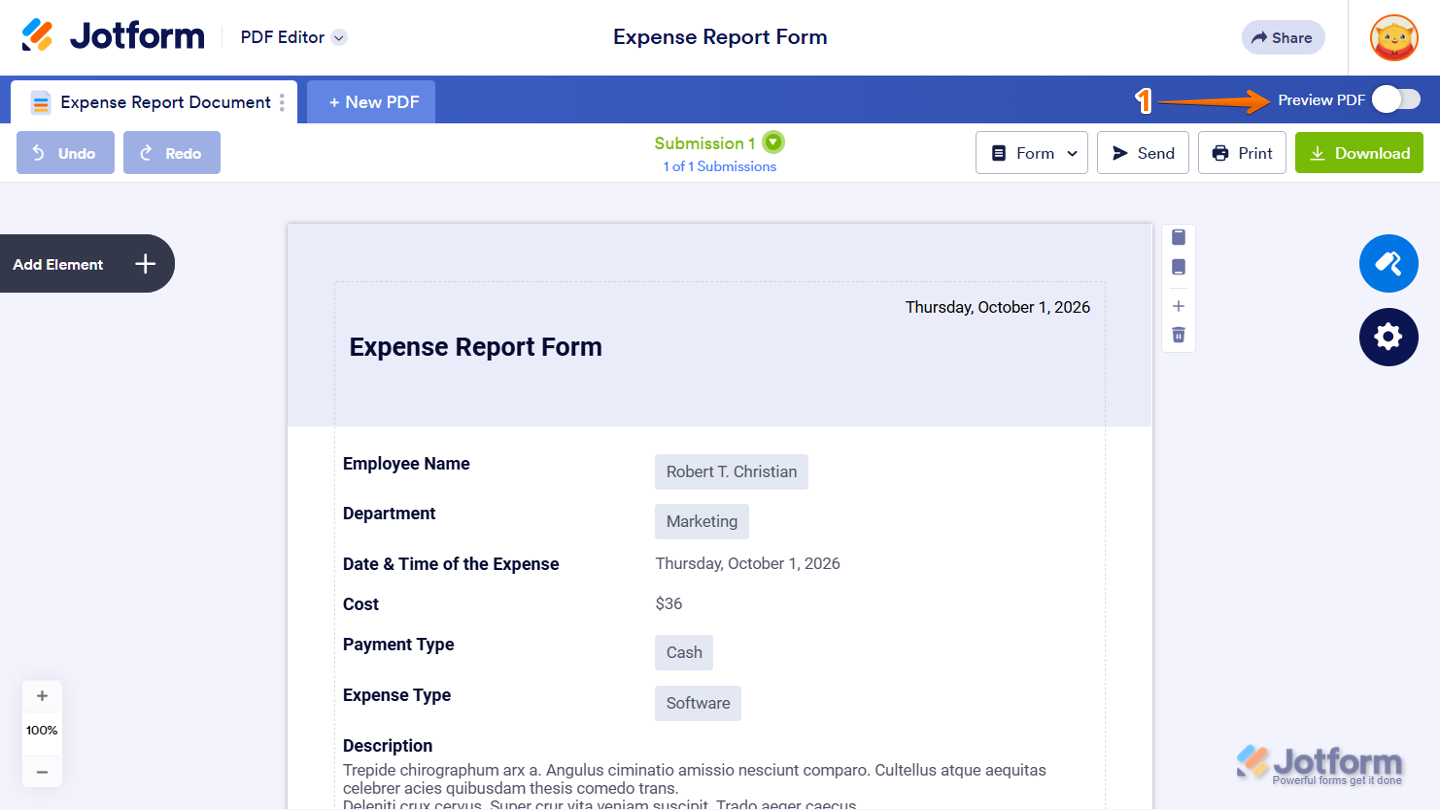
Task: Click the 100% zoom level indicator
Action: (x=42, y=731)
